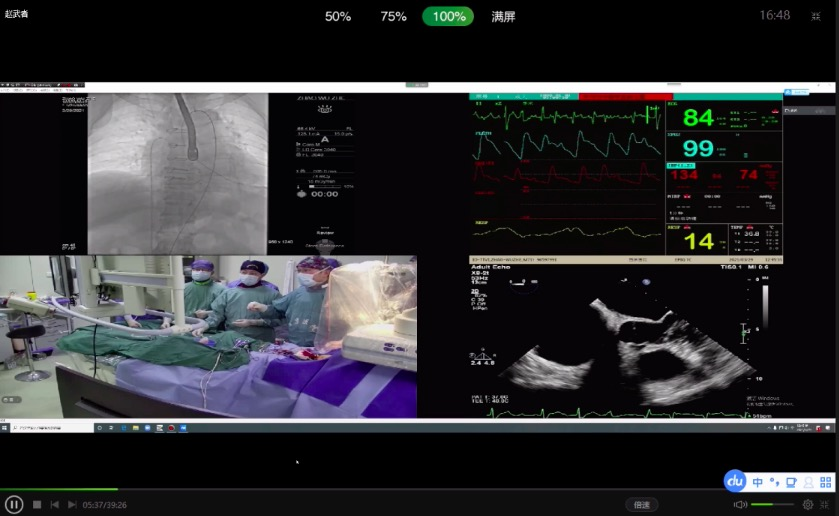839x516 pixels.
Task: Open the playback speed '倍速' menu
Action: [x=641, y=505]
